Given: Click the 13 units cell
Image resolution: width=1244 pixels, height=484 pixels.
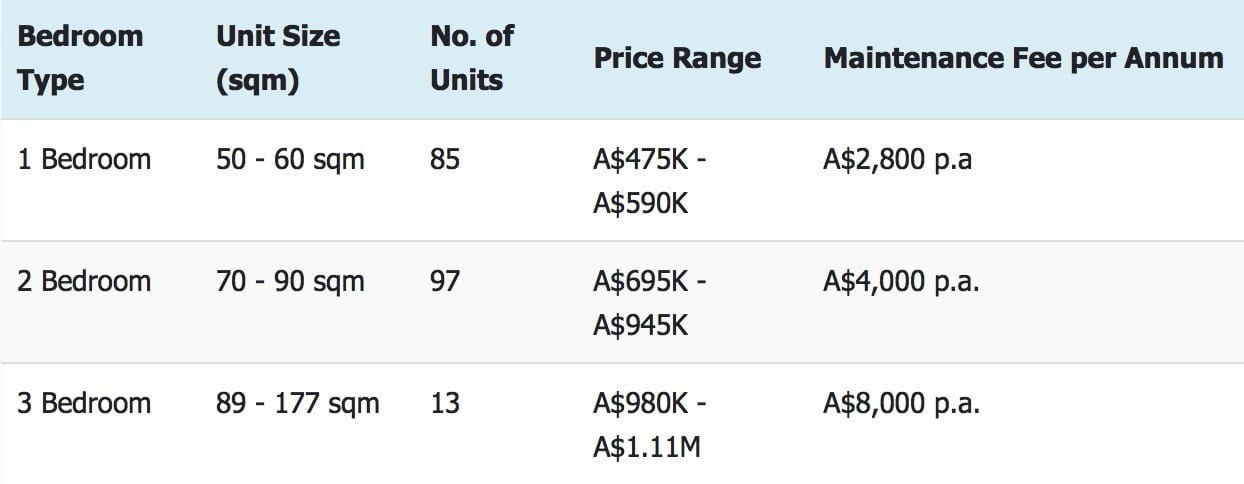Looking at the screenshot, I should 445,403.
